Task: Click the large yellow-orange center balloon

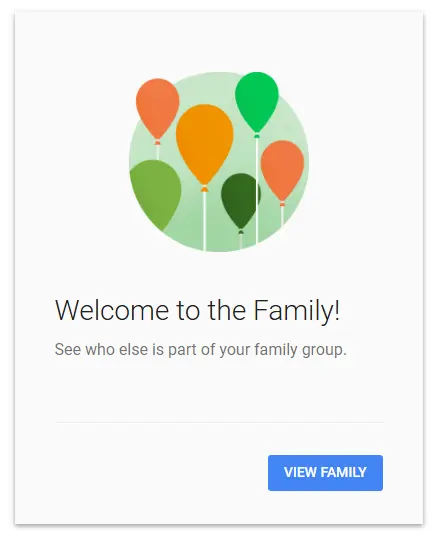Action: [205, 144]
